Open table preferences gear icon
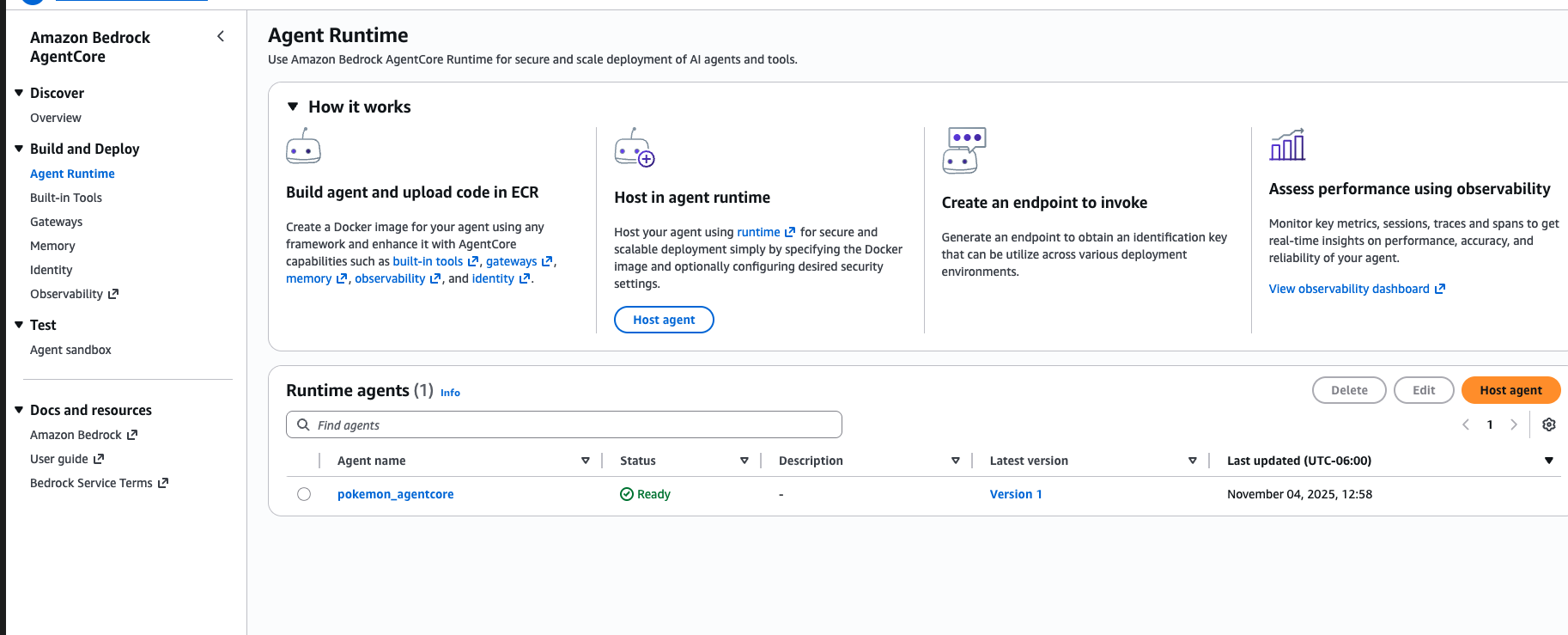 tap(1548, 424)
